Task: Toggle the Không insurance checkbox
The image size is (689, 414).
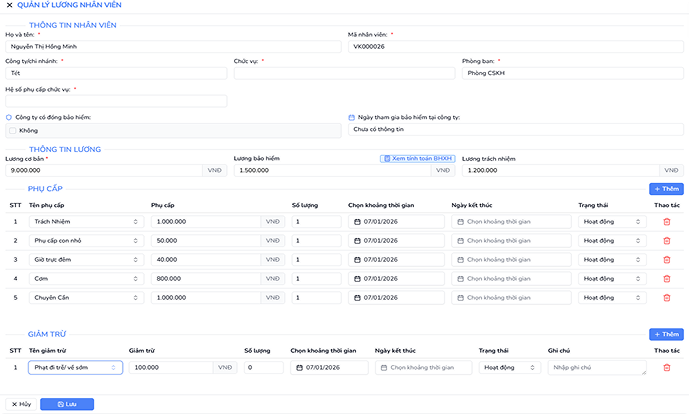Action: [12, 130]
